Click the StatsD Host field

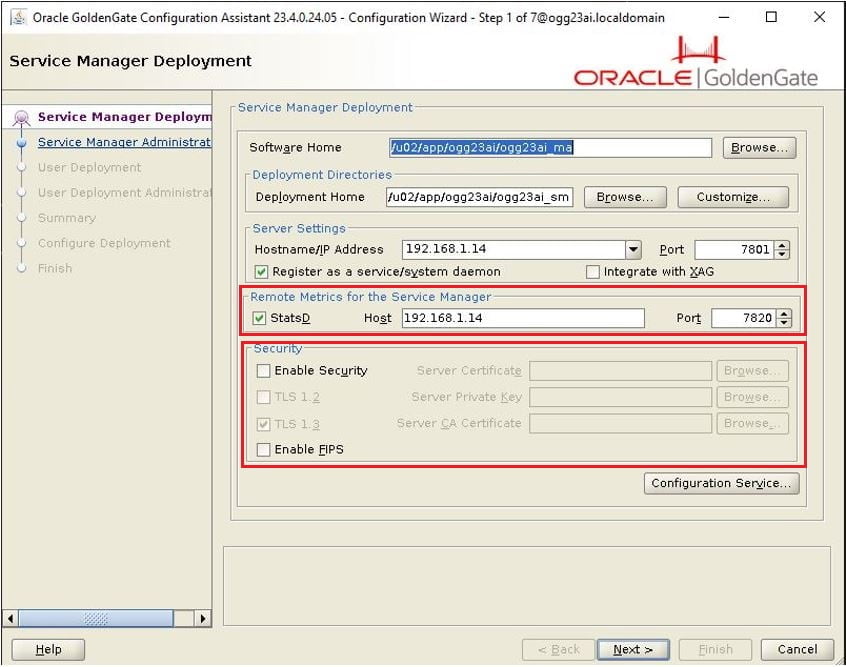point(523,318)
